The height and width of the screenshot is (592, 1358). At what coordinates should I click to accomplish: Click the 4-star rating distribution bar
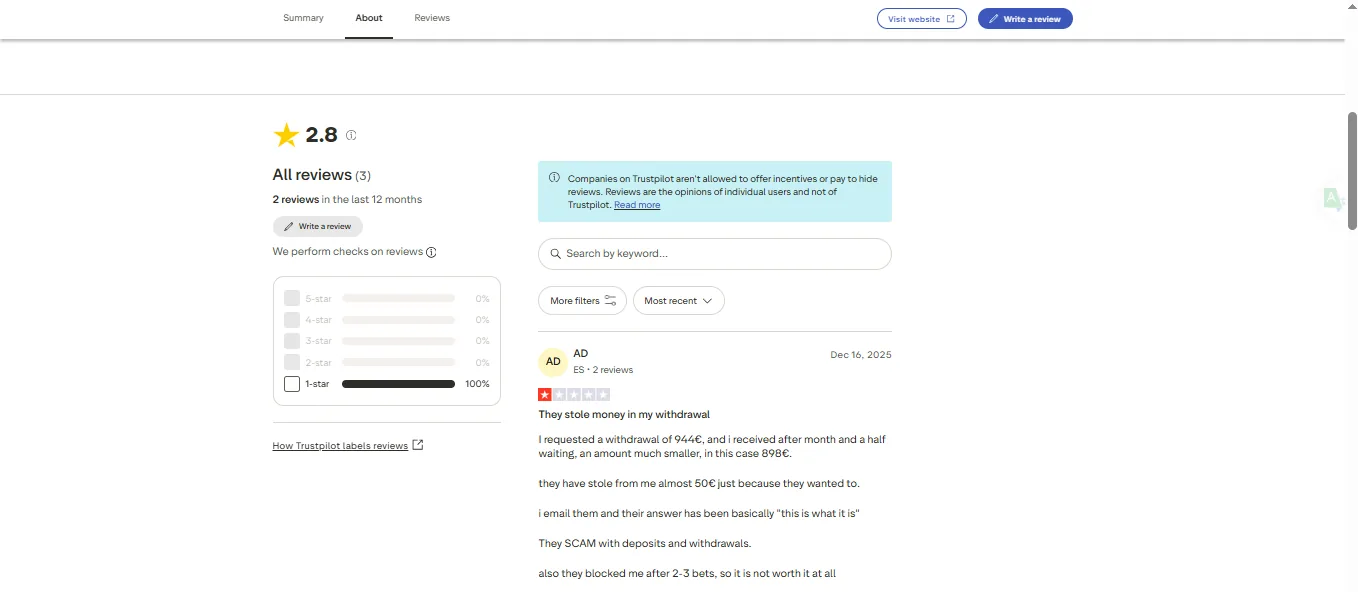click(x=398, y=320)
